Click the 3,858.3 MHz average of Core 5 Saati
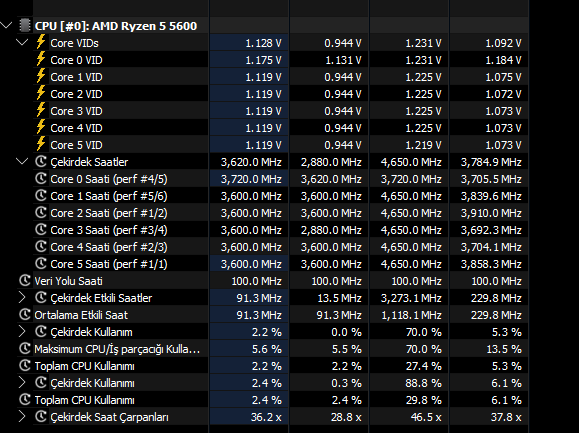 click(491, 264)
